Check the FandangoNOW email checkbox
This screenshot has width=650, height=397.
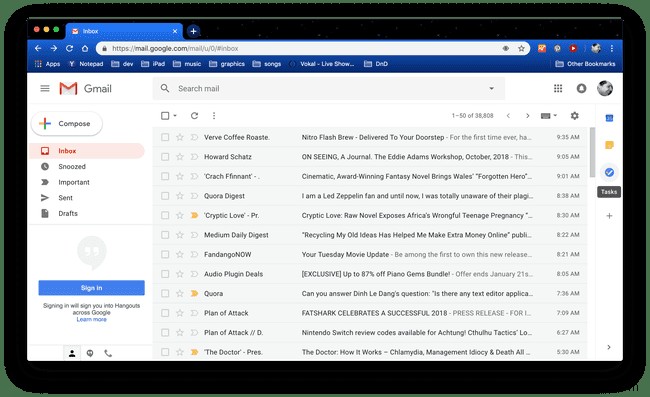point(165,254)
